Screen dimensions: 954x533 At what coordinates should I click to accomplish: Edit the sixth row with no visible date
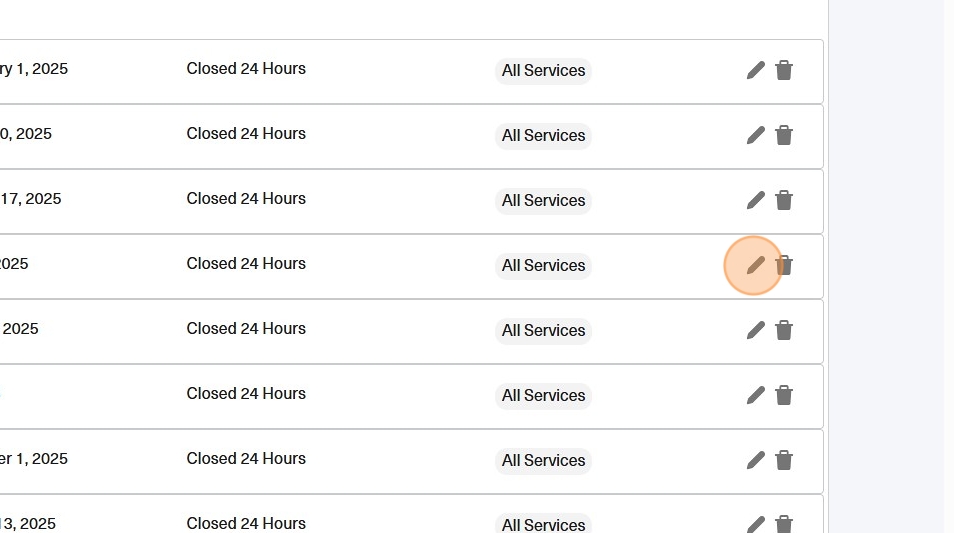tap(755, 395)
